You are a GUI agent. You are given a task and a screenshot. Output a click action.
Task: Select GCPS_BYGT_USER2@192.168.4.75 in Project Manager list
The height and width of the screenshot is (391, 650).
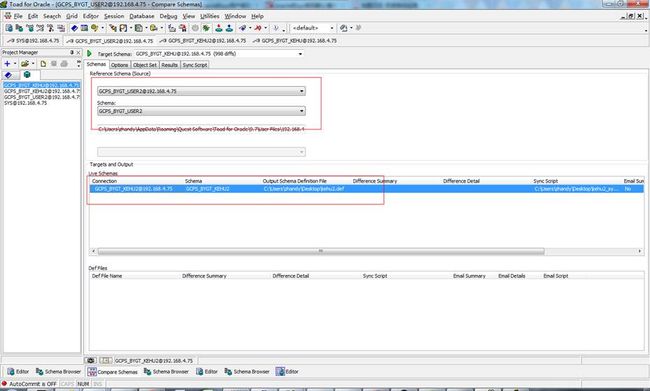41,97
